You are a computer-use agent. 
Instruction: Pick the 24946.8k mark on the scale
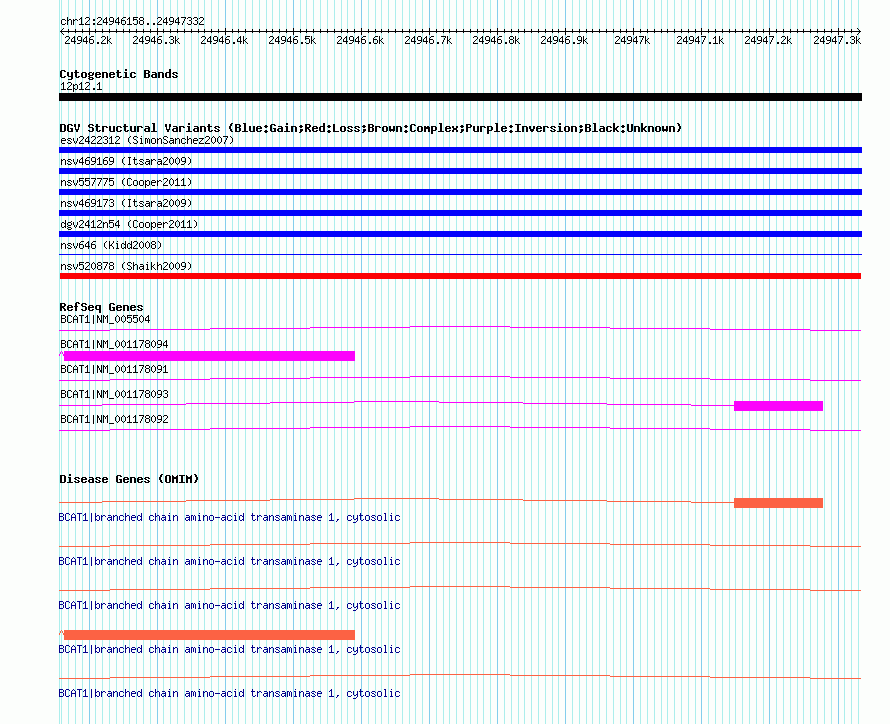(497, 40)
